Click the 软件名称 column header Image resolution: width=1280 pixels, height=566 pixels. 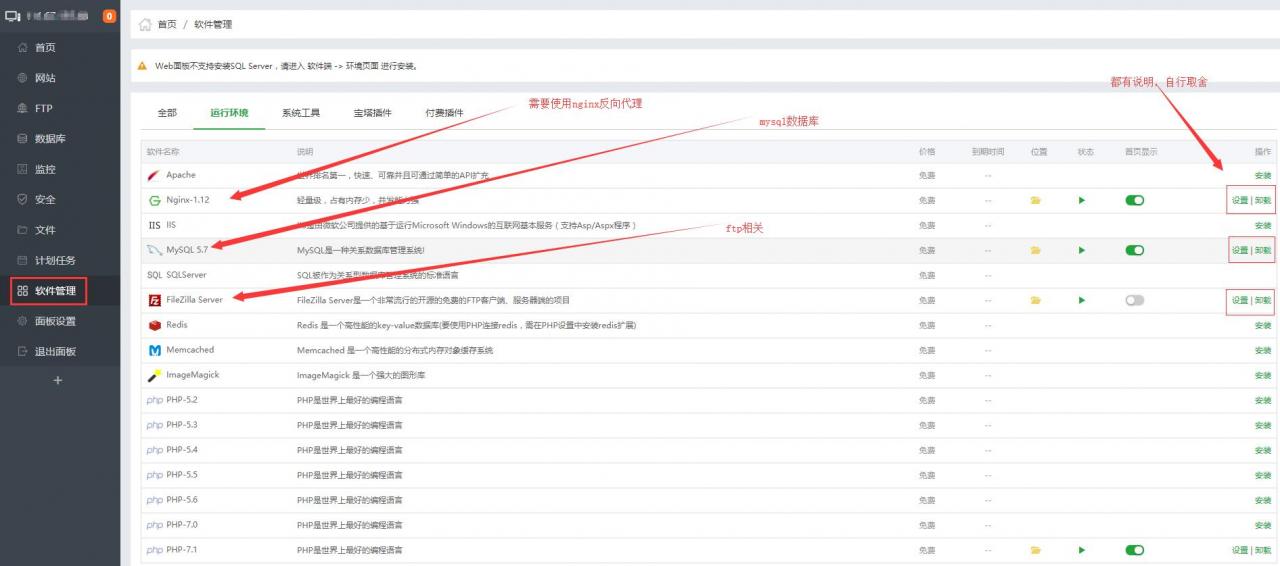163,152
